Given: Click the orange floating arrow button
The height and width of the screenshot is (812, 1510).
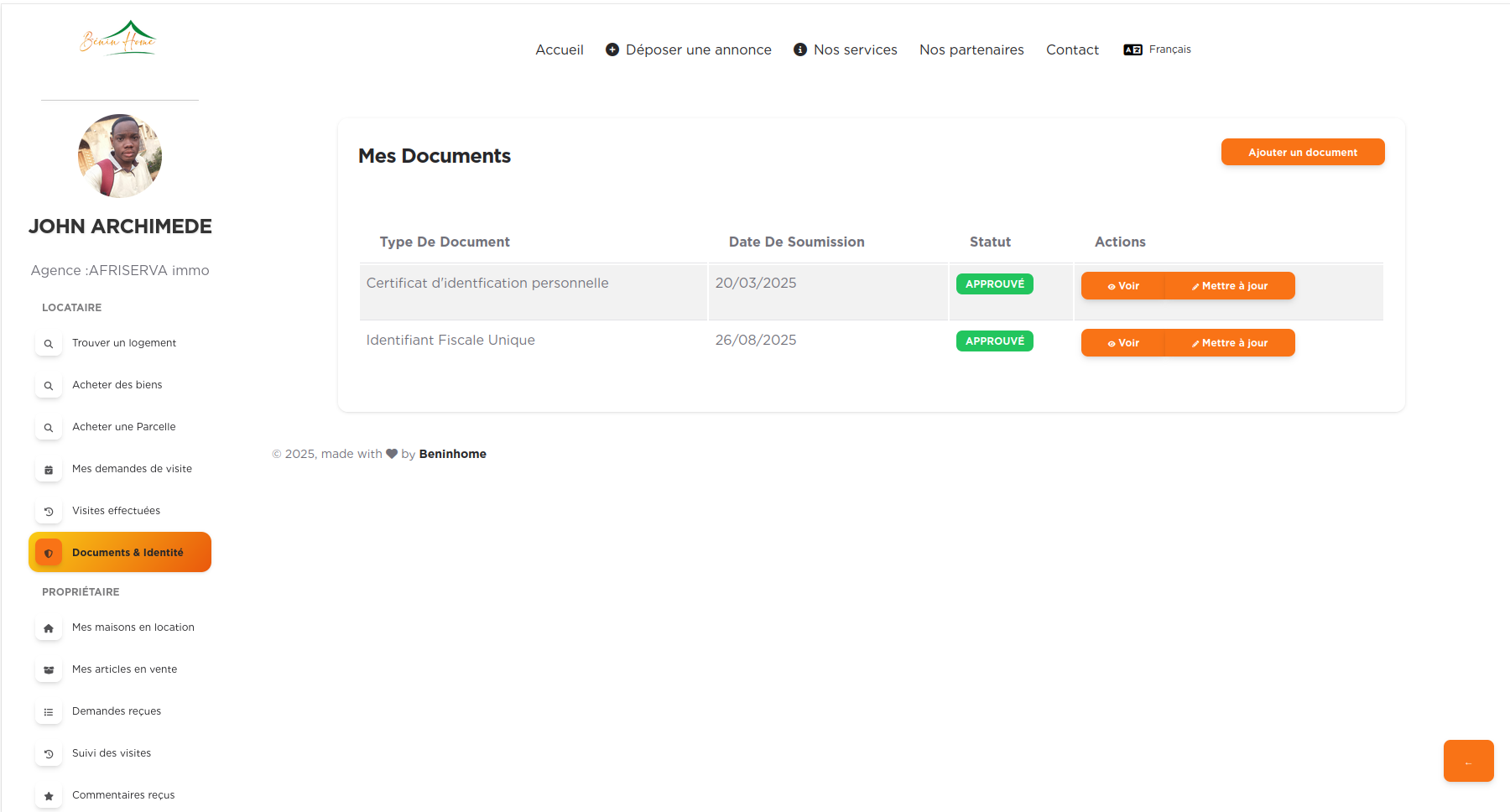Looking at the screenshot, I should 1468,761.
